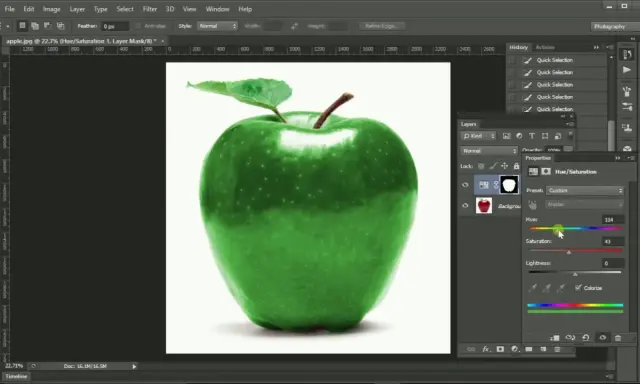Select the Subtract from selection icon
This screenshot has height=384, width=640.
48,26
